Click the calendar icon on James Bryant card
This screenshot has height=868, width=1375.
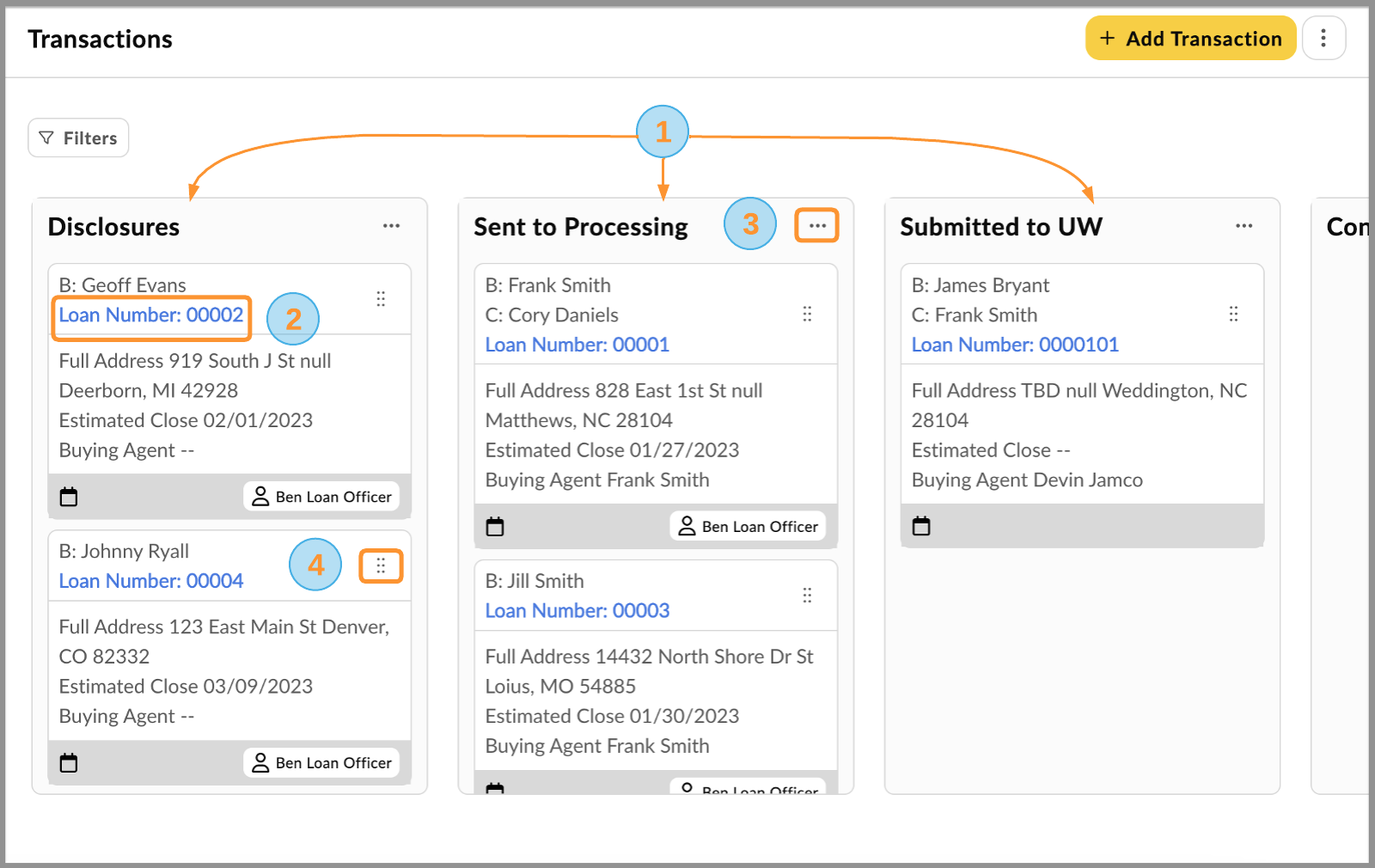coord(921,525)
